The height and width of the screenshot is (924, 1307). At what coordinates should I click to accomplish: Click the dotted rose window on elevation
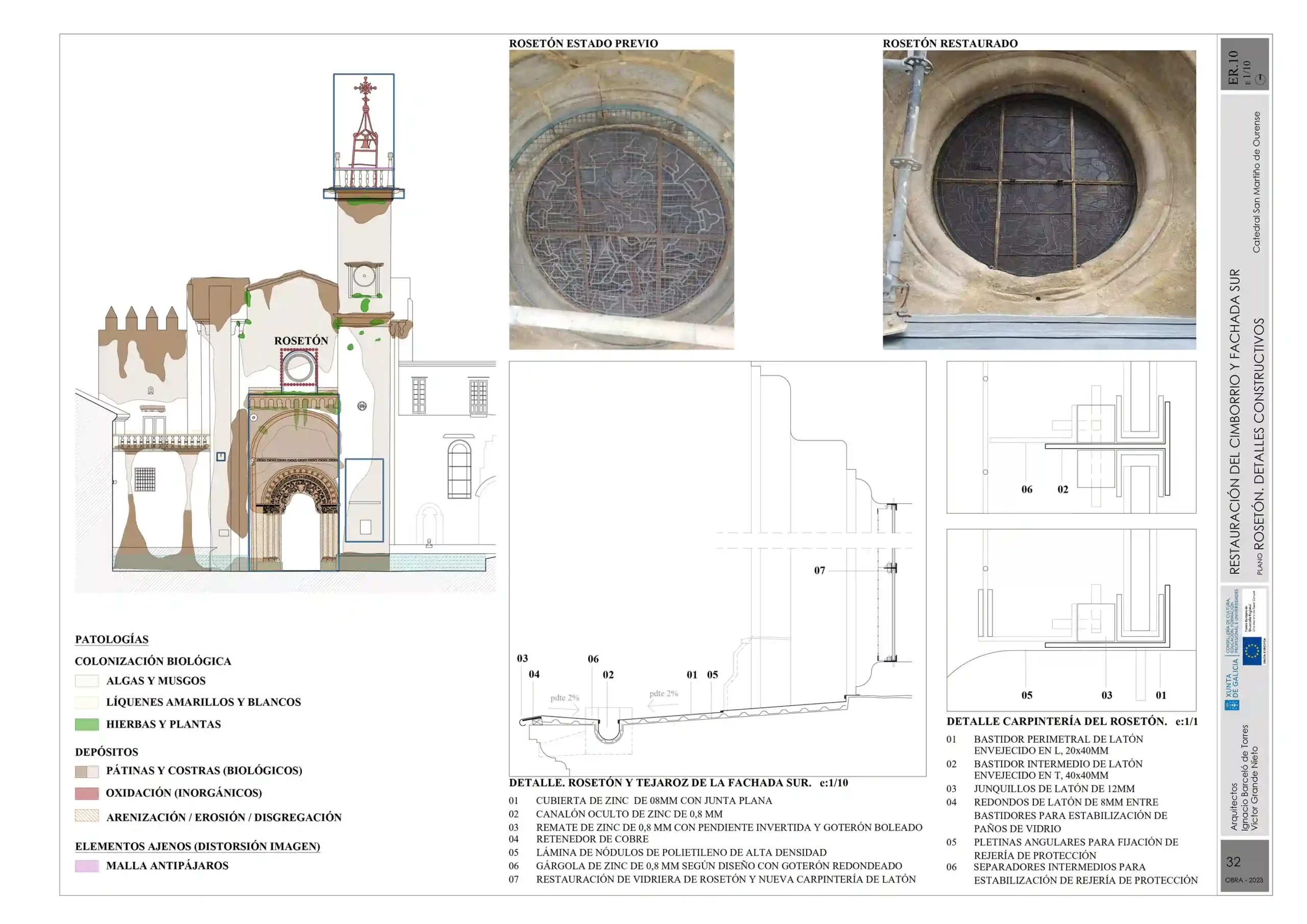[299, 368]
